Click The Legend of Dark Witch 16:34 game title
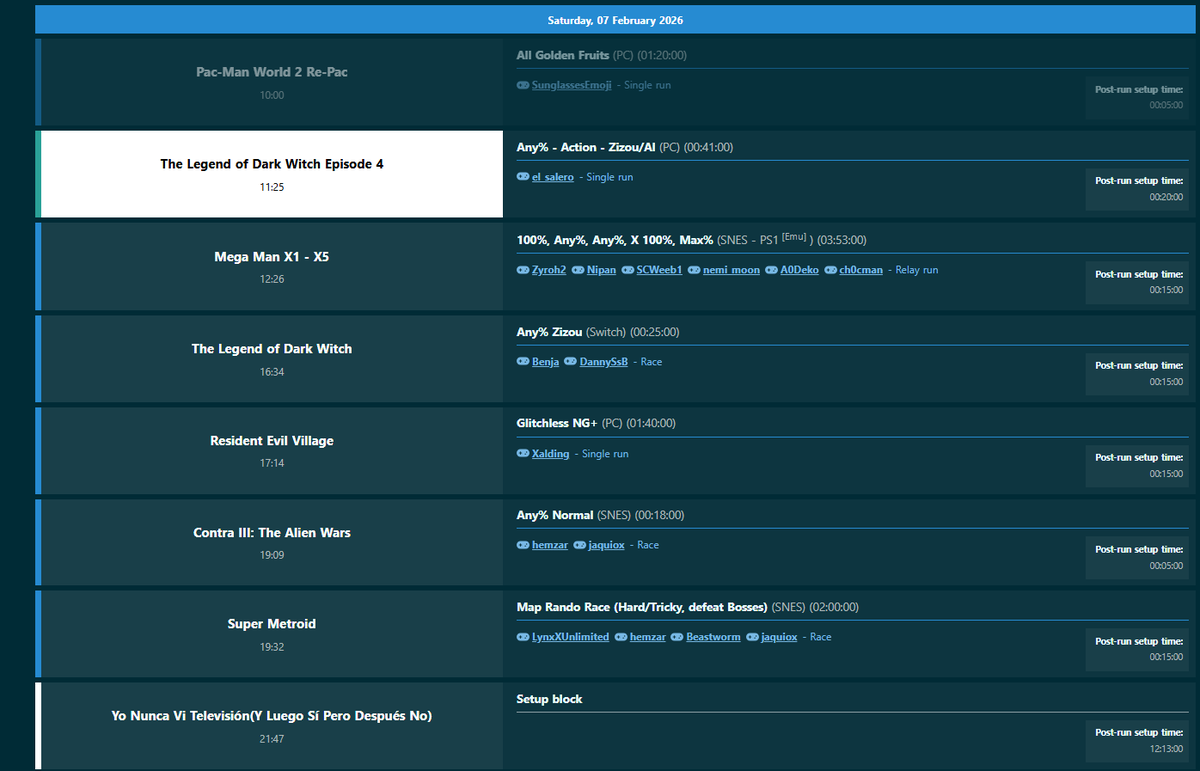1200x771 pixels. (x=272, y=349)
